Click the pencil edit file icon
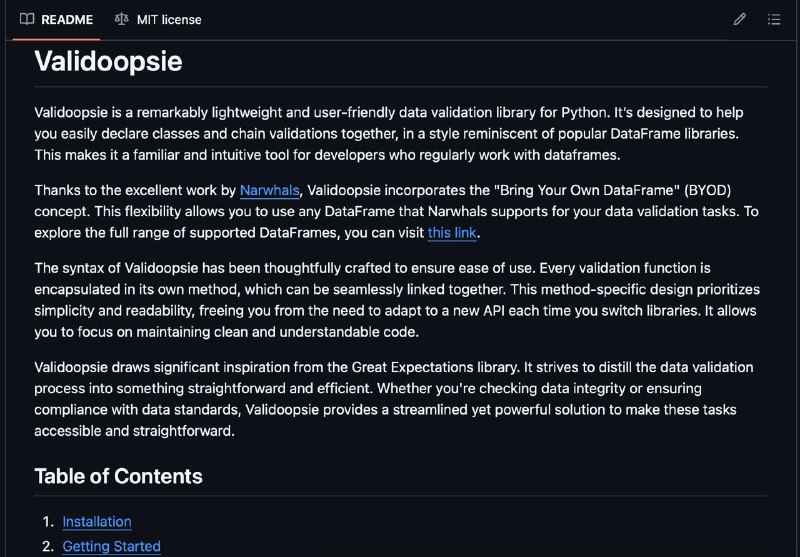The height and width of the screenshot is (557, 800). coord(739,19)
